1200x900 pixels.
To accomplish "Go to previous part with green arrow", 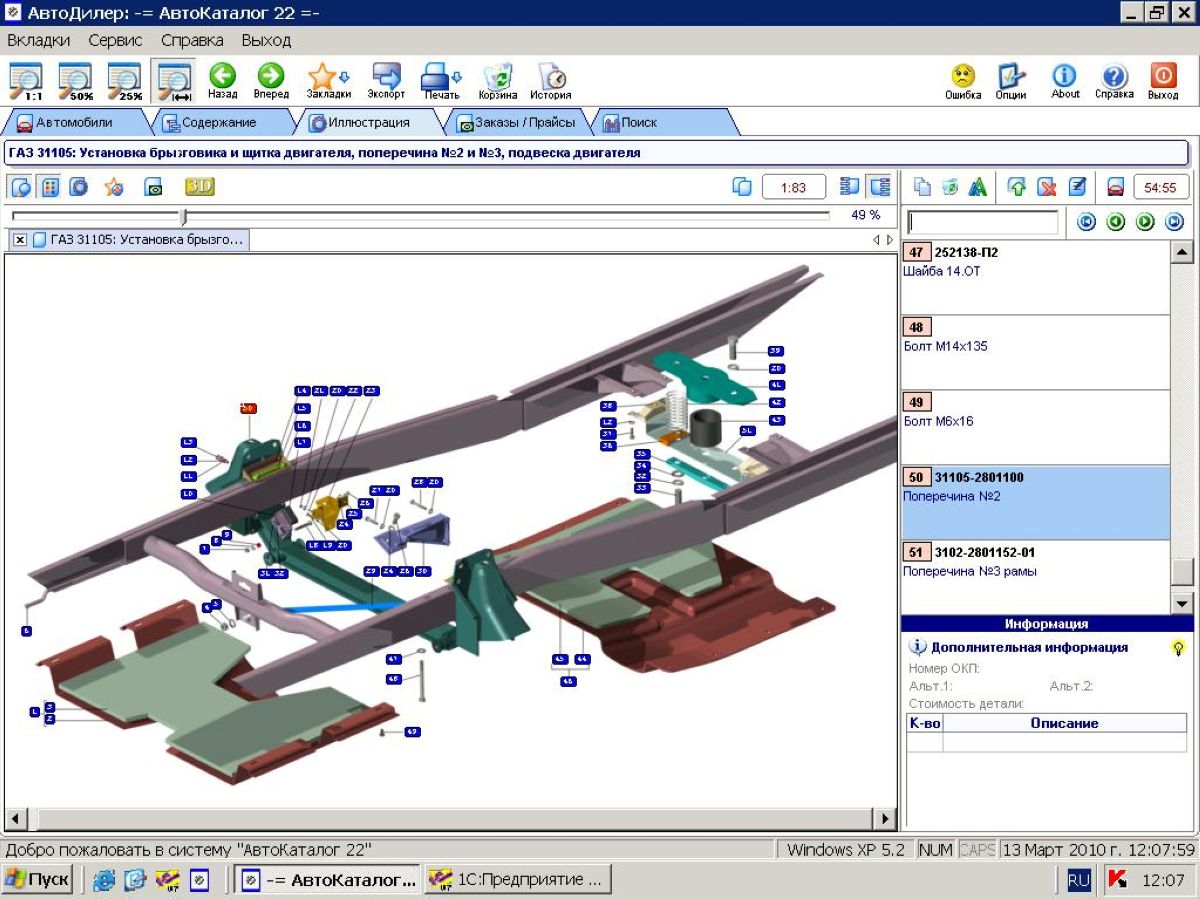I will (1116, 222).
